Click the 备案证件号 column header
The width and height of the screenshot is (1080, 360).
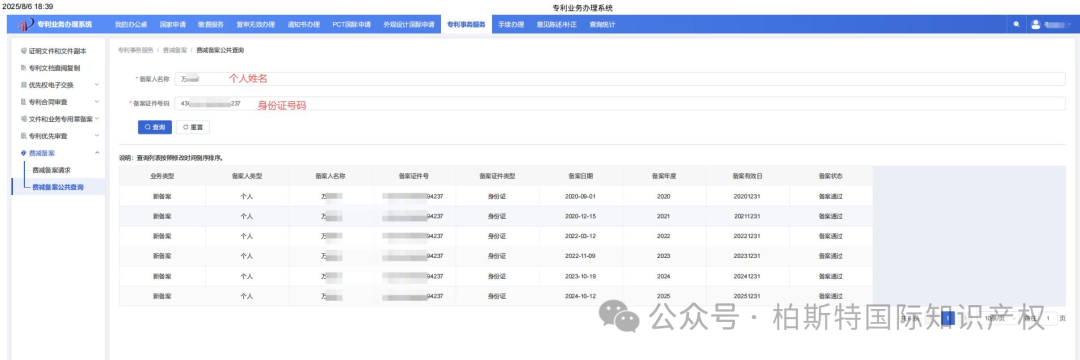pyautogui.click(x=414, y=176)
